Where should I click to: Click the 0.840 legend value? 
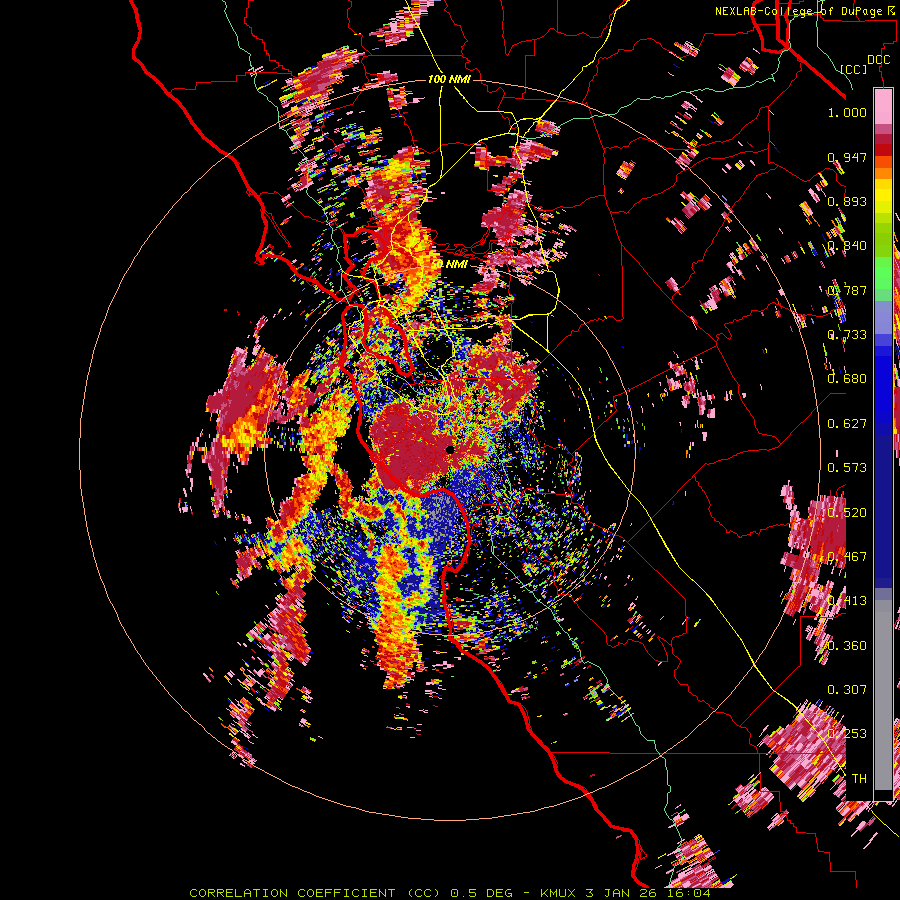click(847, 246)
